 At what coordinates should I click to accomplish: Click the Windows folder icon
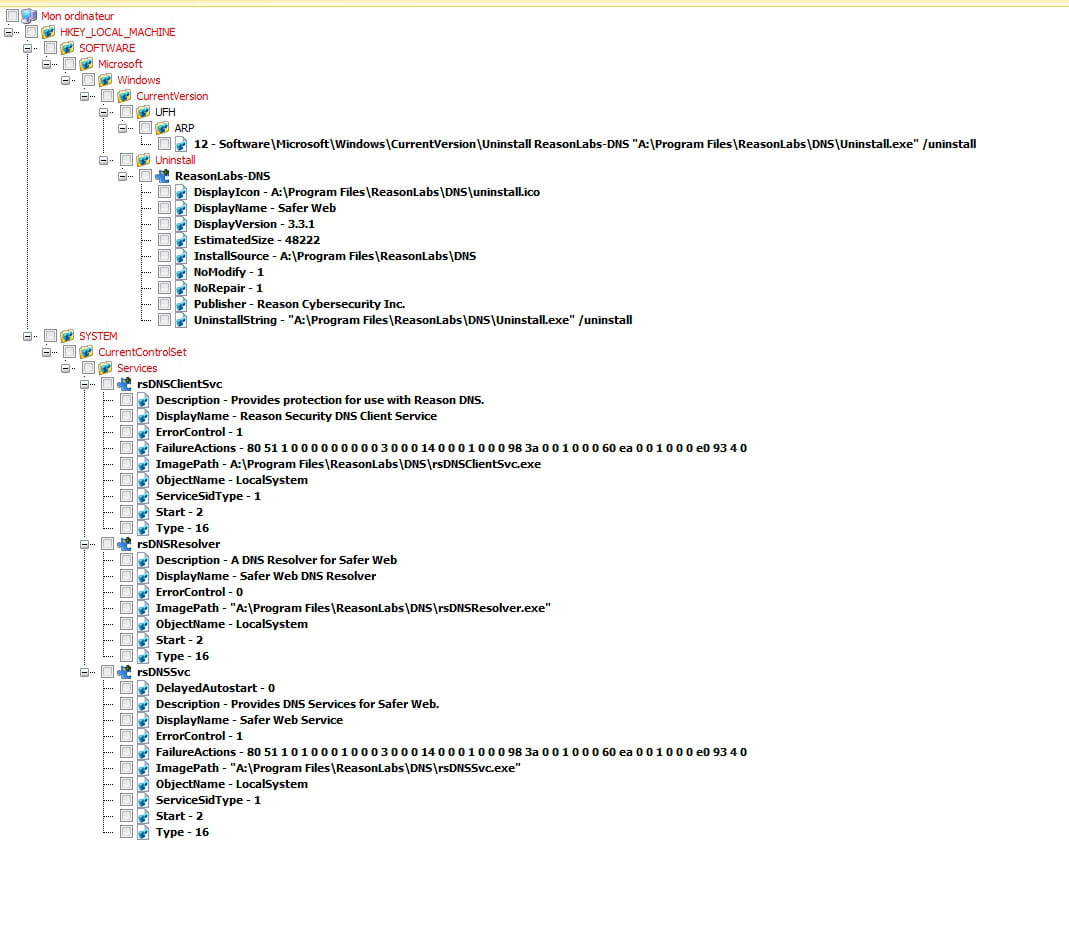105,80
